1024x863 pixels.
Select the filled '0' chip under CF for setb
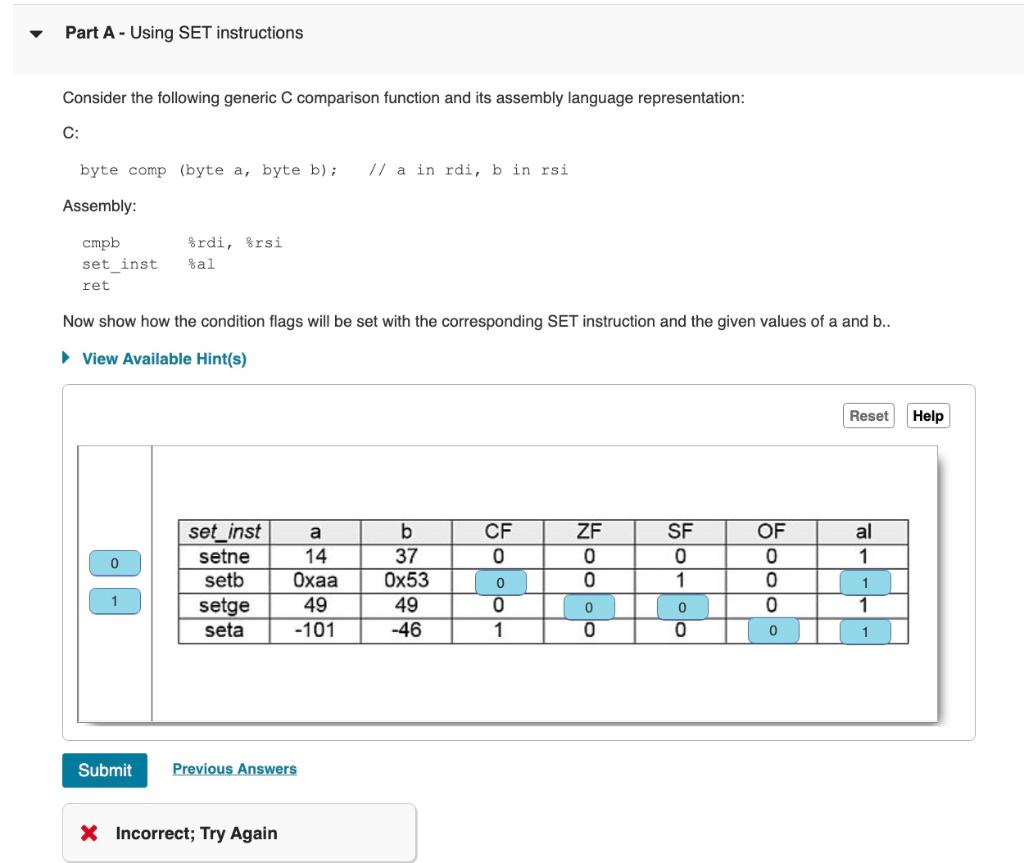coord(499,582)
